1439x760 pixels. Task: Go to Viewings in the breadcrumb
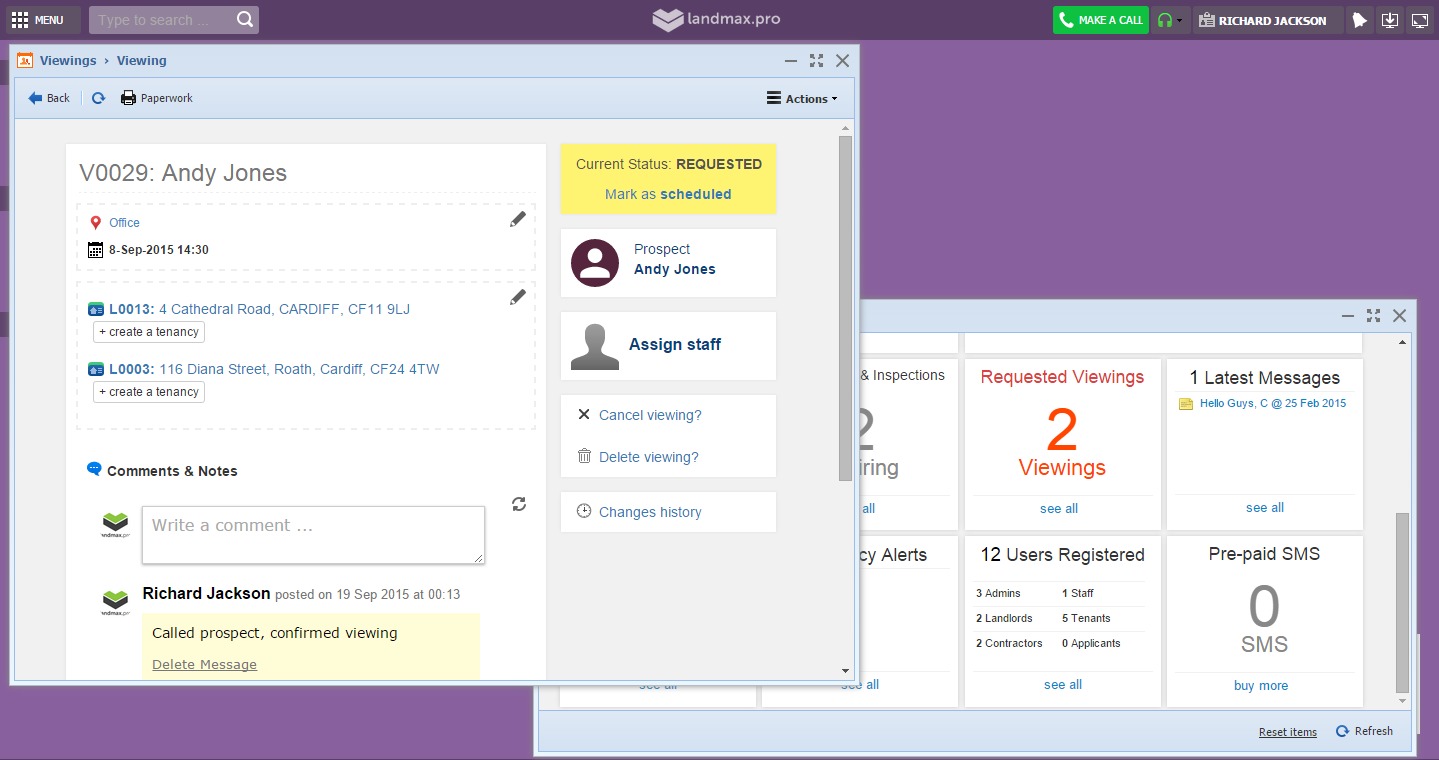tap(68, 61)
